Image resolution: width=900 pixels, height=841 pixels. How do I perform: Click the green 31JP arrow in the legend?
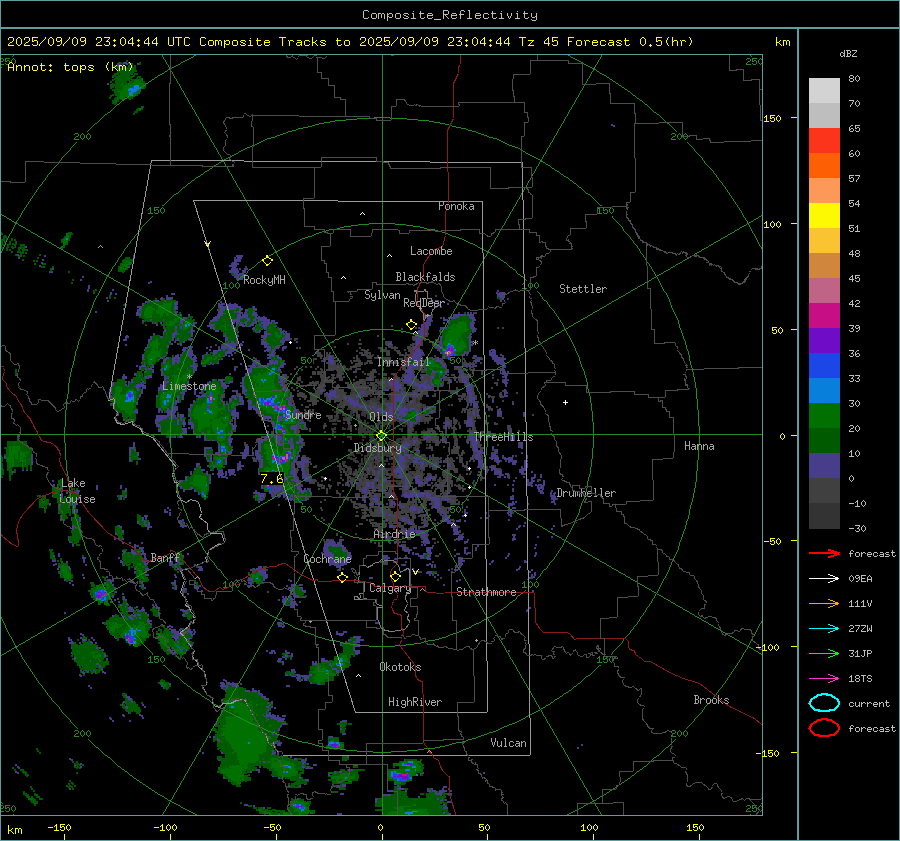click(x=824, y=653)
